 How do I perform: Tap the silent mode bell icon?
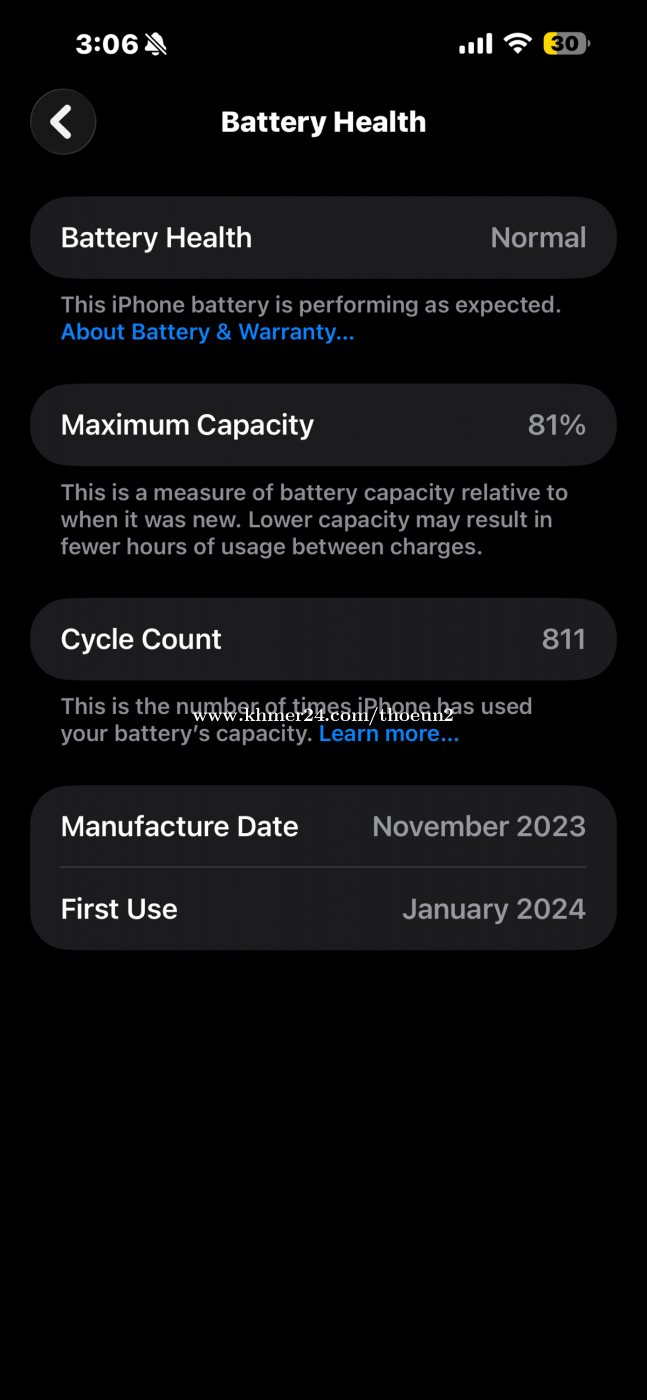(x=156, y=43)
